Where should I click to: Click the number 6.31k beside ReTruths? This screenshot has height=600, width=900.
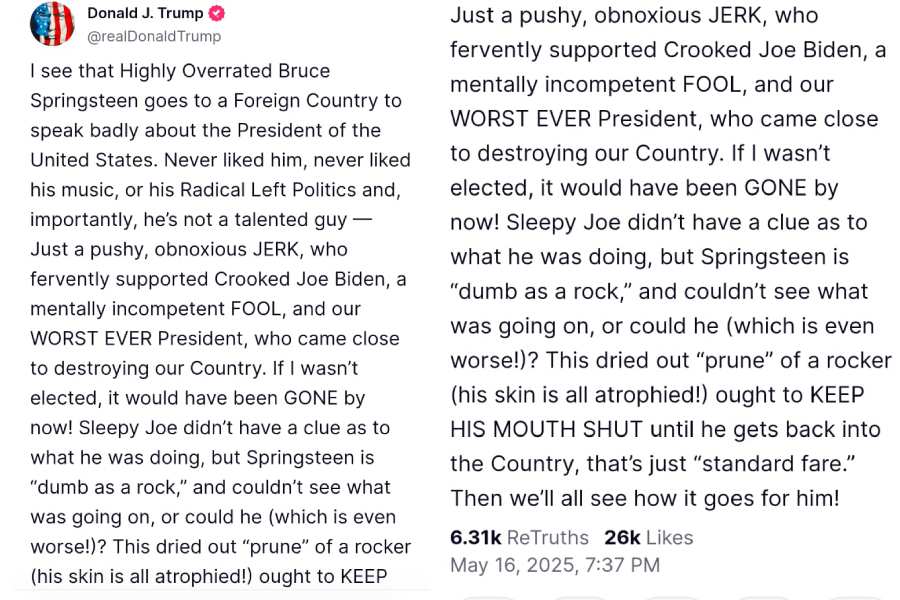pyautogui.click(x=476, y=537)
